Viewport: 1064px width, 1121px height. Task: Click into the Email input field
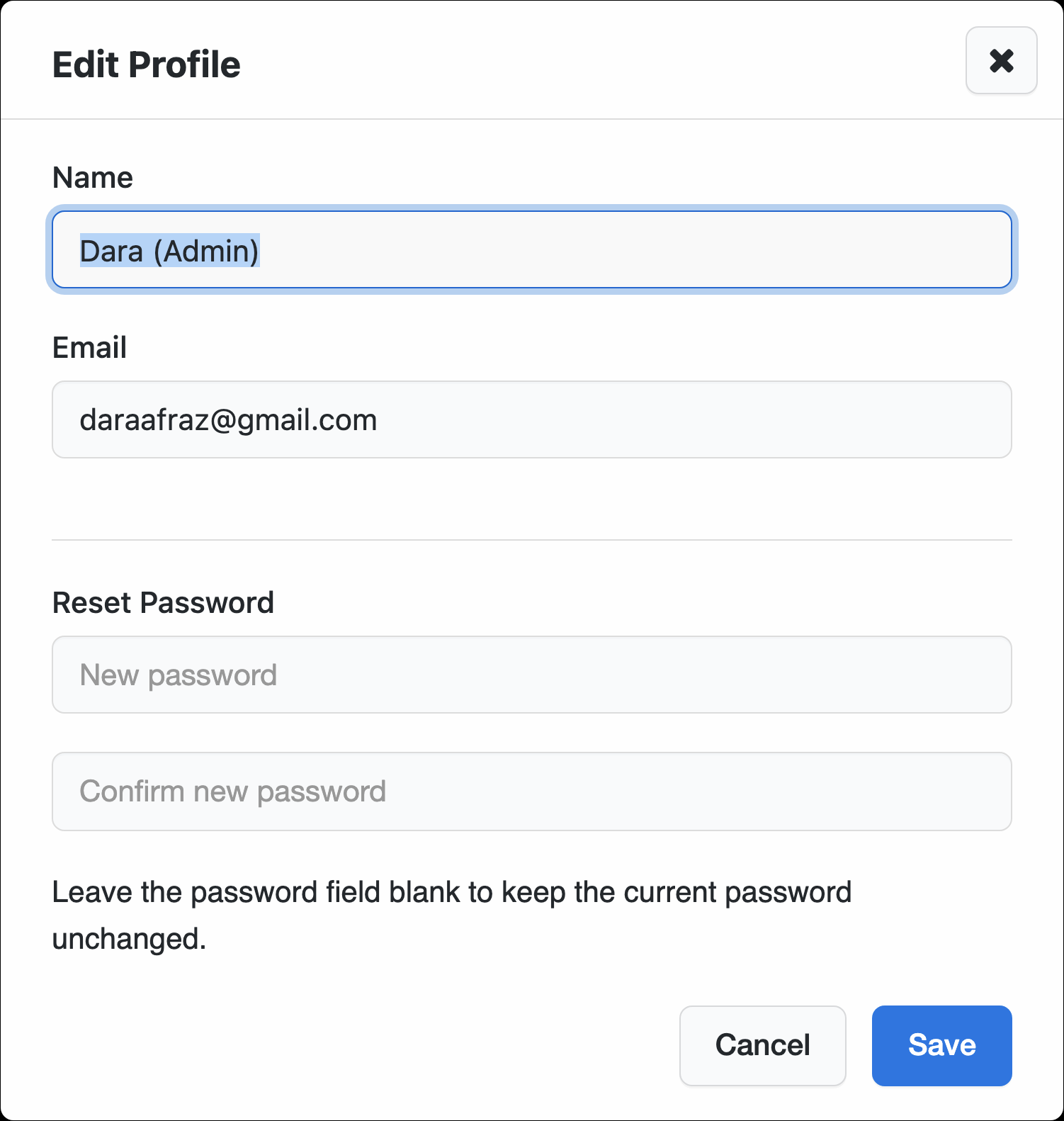tap(531, 419)
